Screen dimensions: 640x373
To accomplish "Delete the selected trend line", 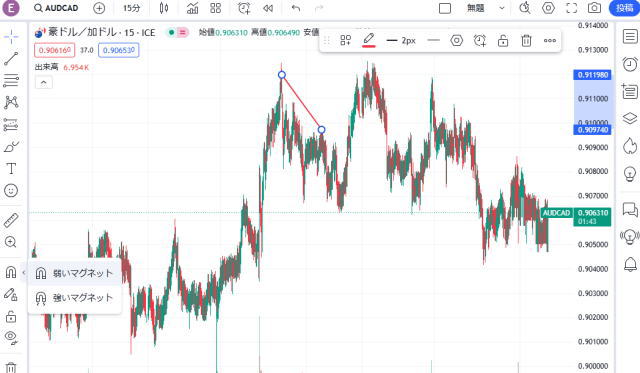I will coord(526,40).
